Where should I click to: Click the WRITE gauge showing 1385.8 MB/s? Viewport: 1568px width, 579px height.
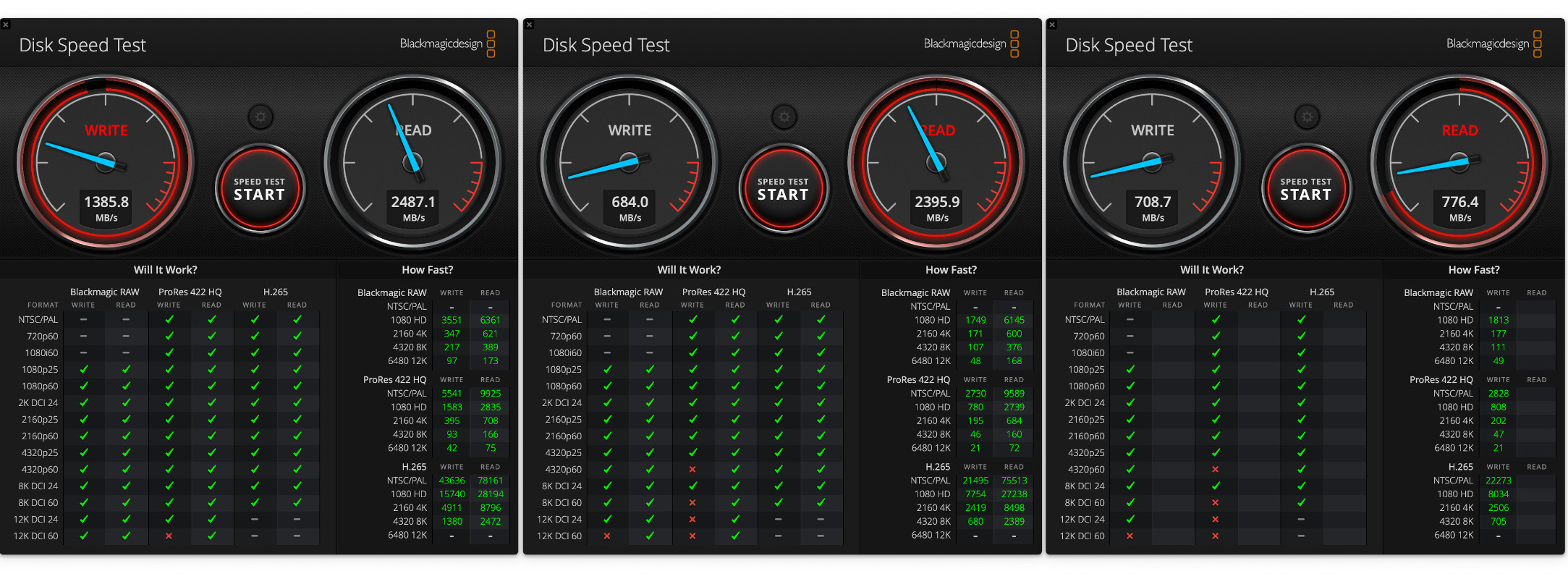(106, 163)
